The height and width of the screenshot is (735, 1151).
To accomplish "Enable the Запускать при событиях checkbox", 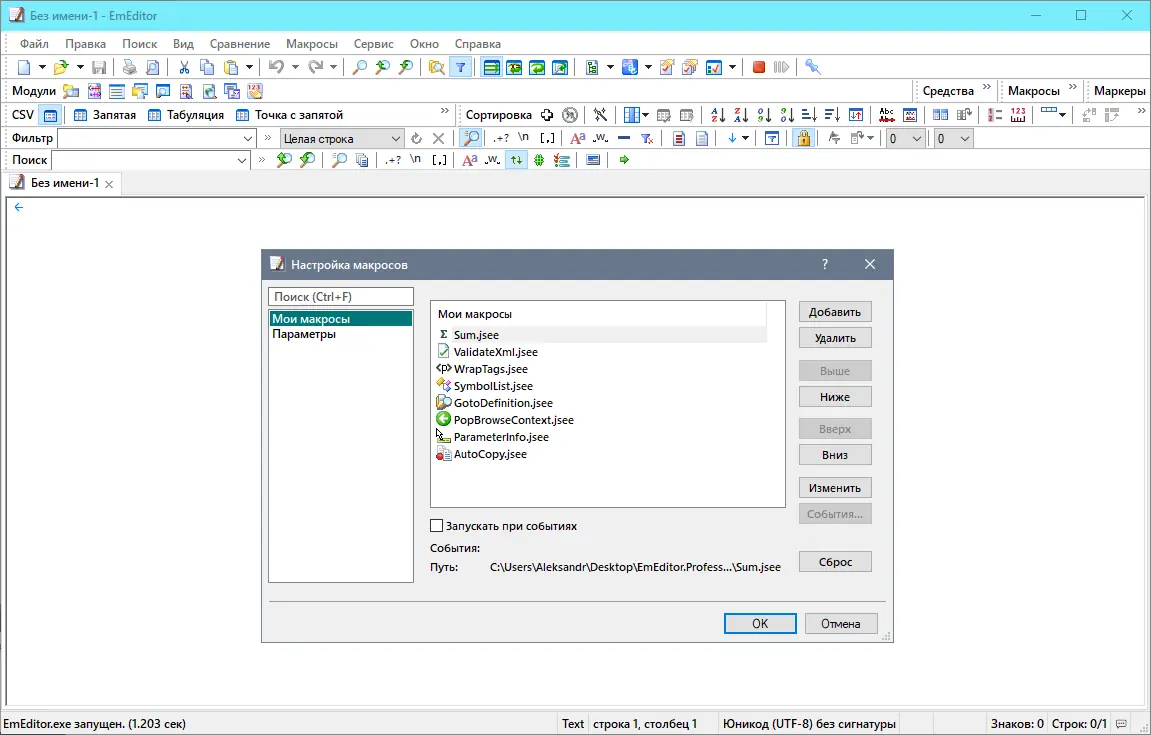I will click(x=436, y=525).
